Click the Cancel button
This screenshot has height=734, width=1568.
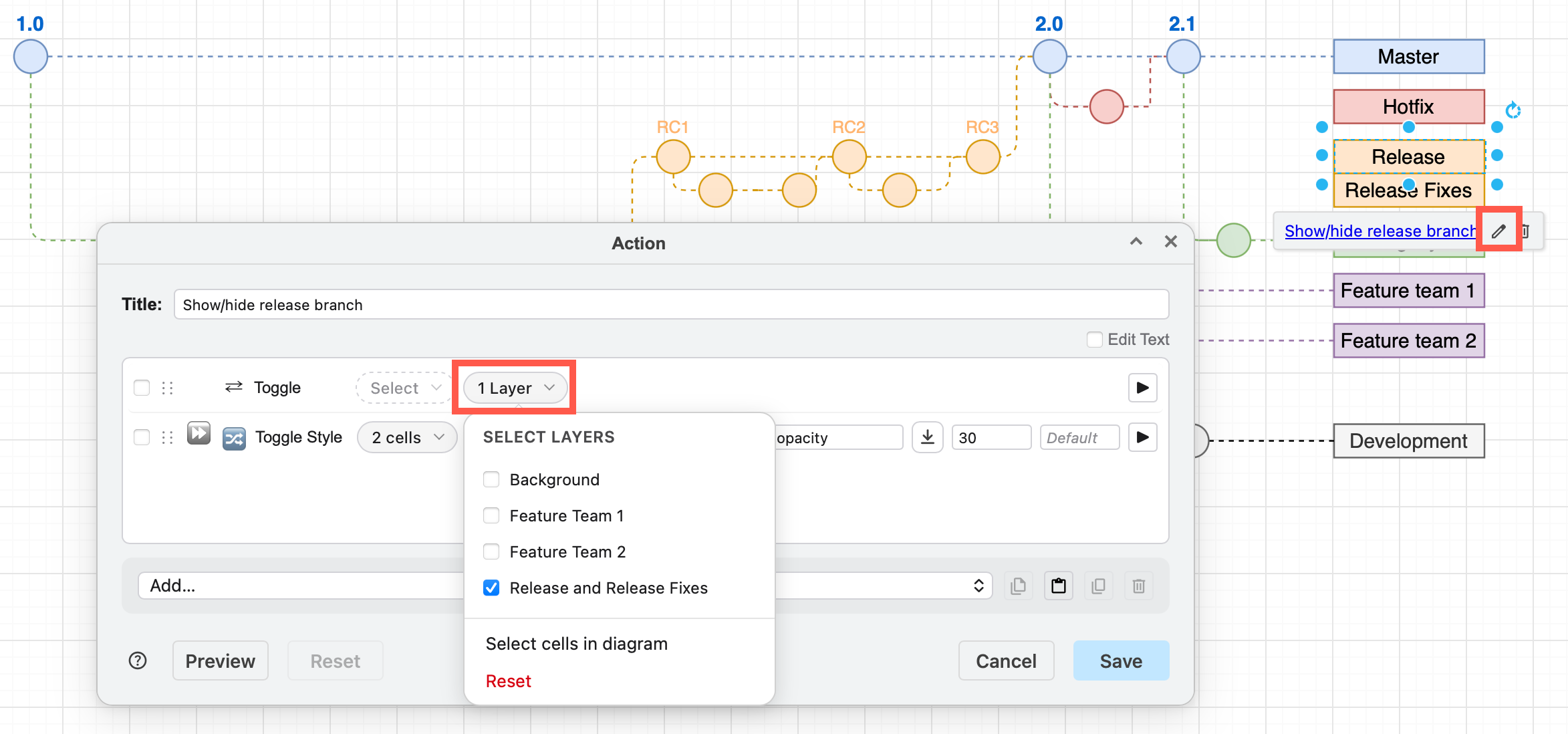point(1006,660)
